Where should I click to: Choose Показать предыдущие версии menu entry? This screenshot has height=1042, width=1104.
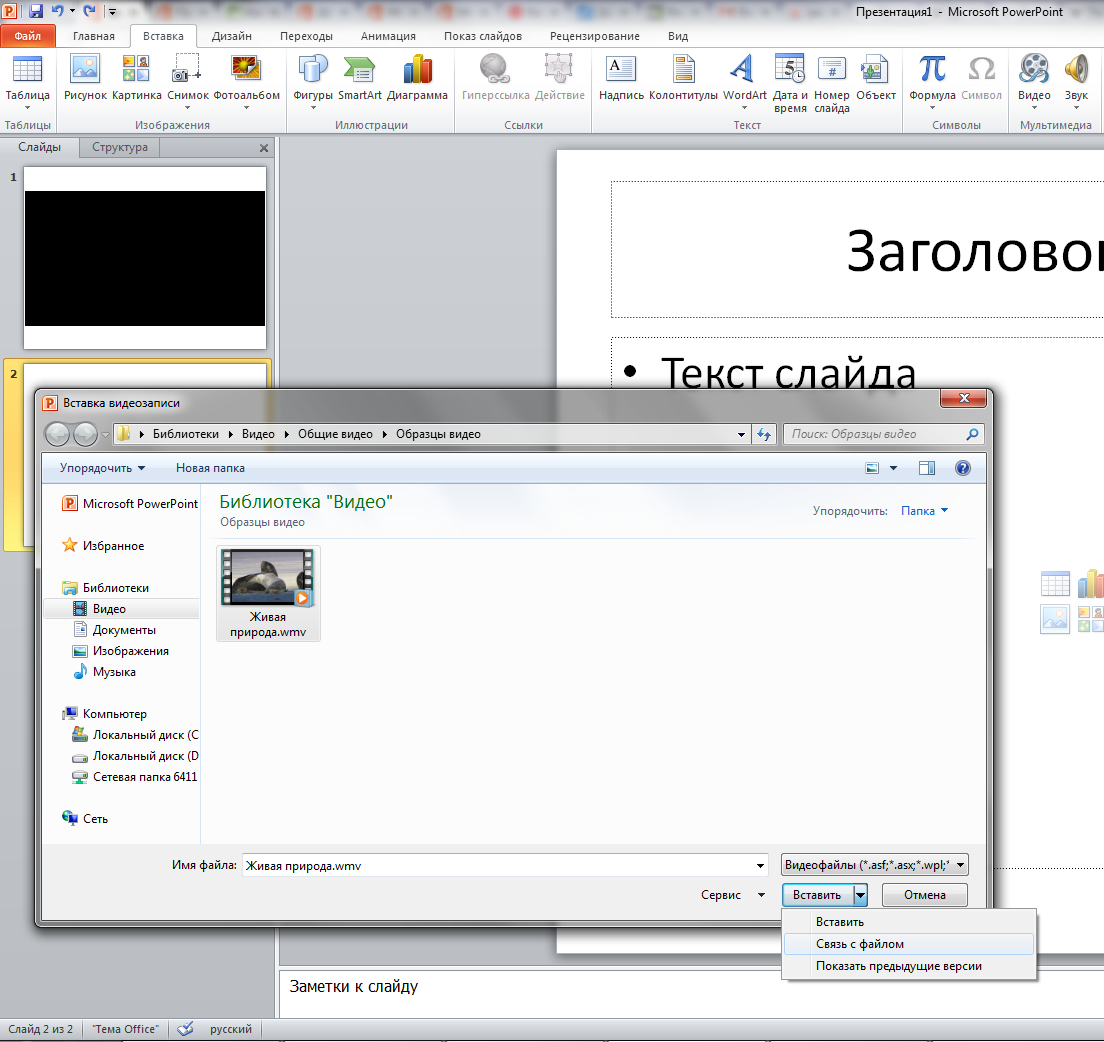point(908,966)
